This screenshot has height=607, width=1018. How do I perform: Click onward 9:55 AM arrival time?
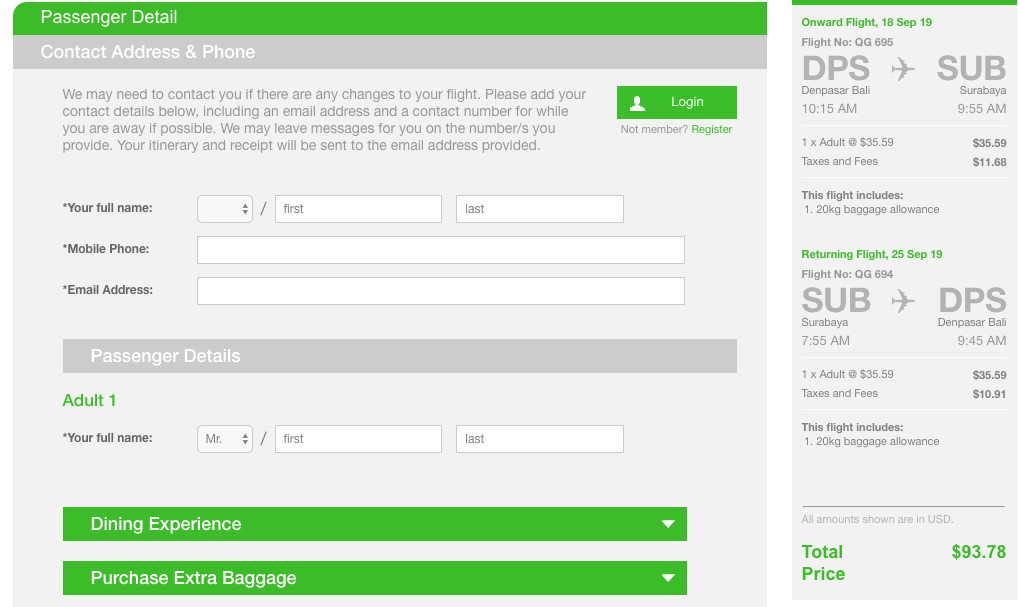pyautogui.click(x=982, y=108)
